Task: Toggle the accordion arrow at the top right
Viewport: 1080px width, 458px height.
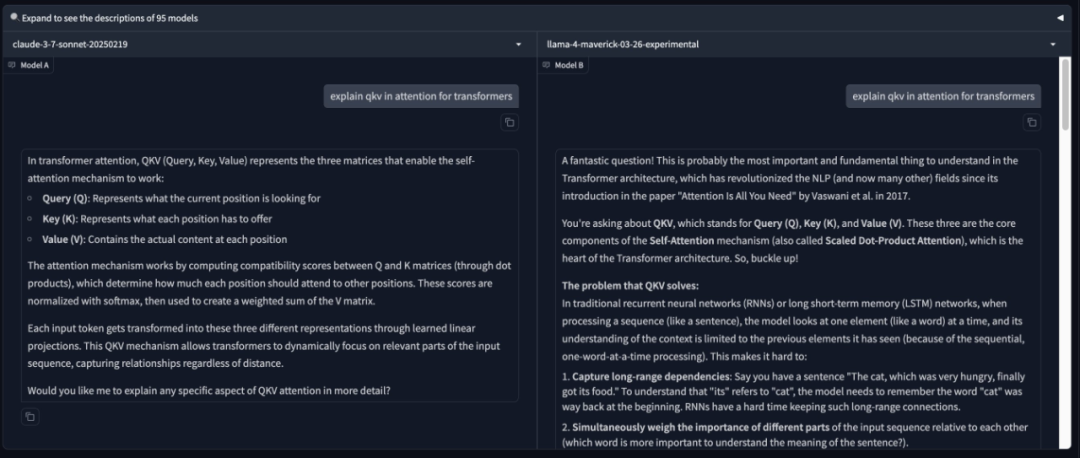Action: click(x=1060, y=18)
